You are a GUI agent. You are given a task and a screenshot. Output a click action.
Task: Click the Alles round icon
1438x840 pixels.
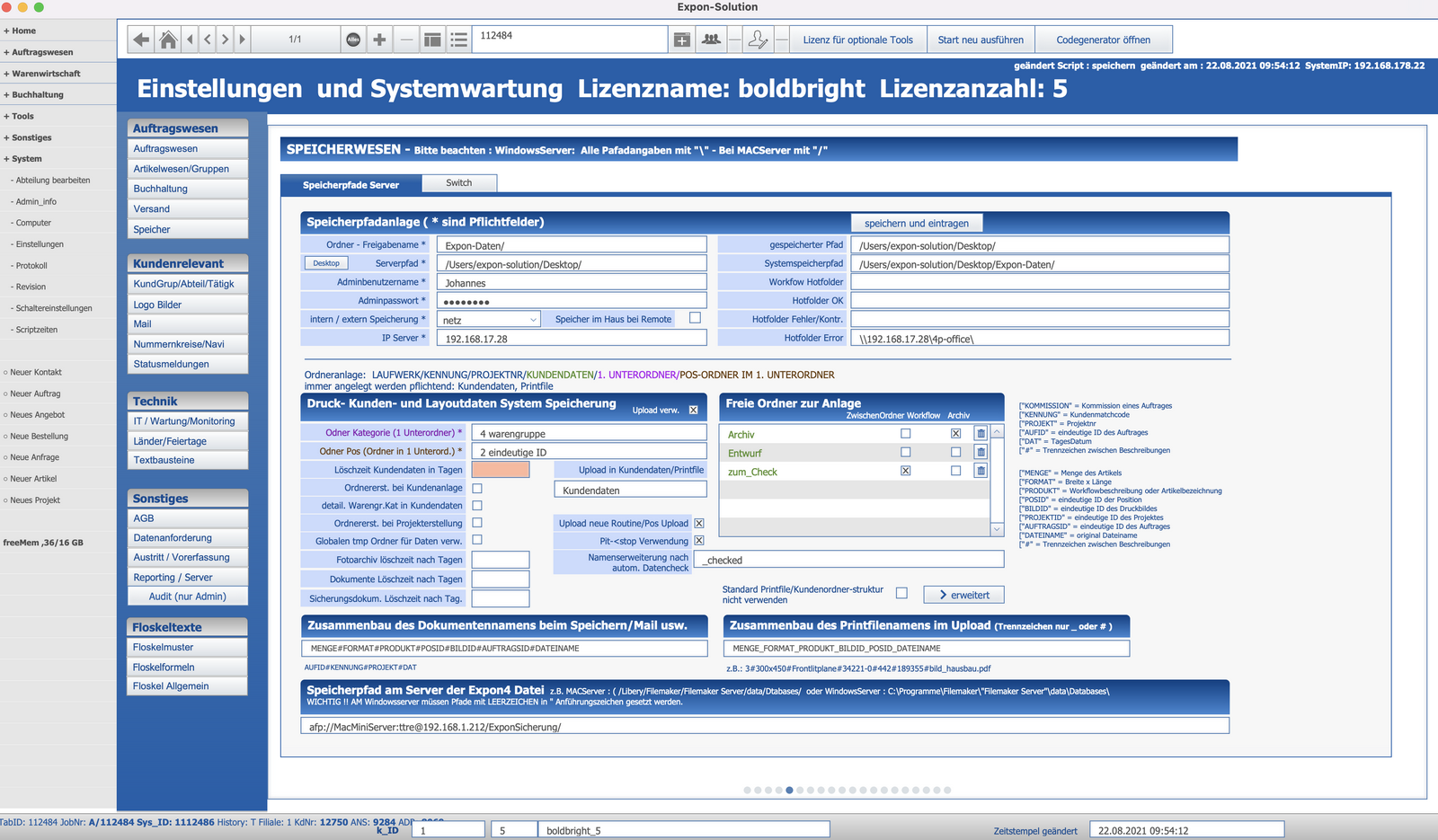click(353, 40)
